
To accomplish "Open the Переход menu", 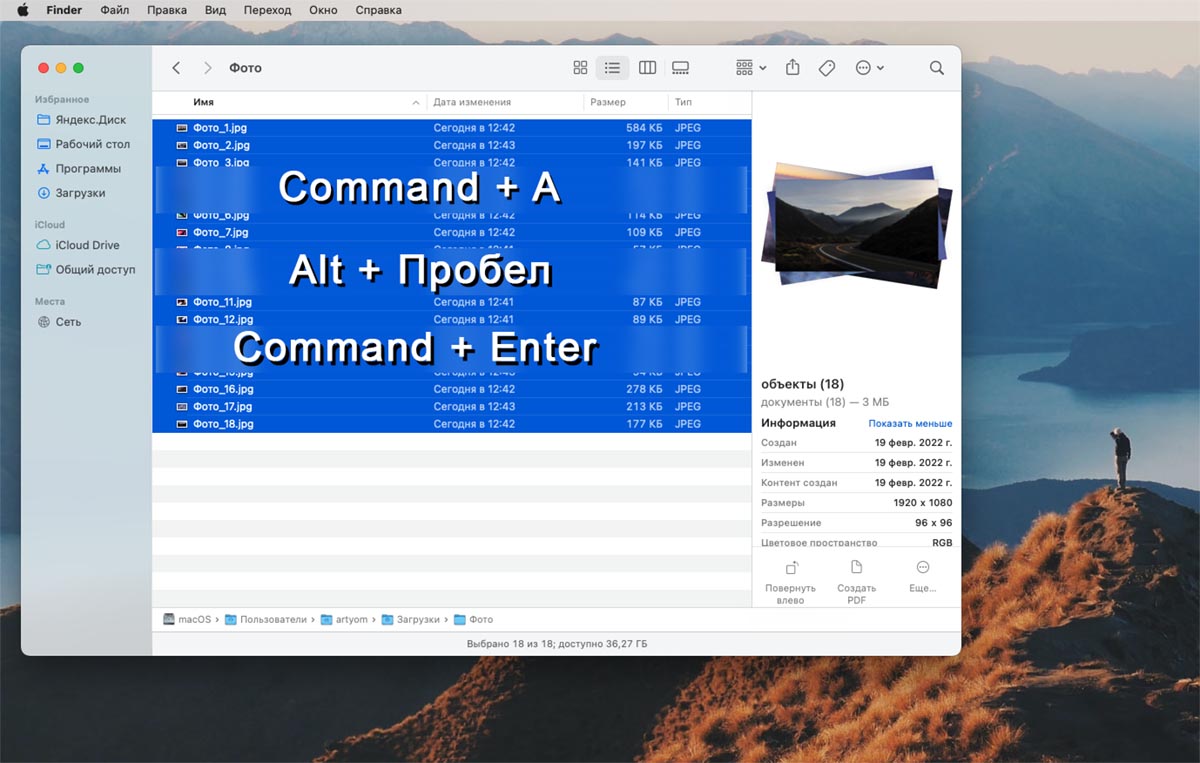I will (x=267, y=10).
